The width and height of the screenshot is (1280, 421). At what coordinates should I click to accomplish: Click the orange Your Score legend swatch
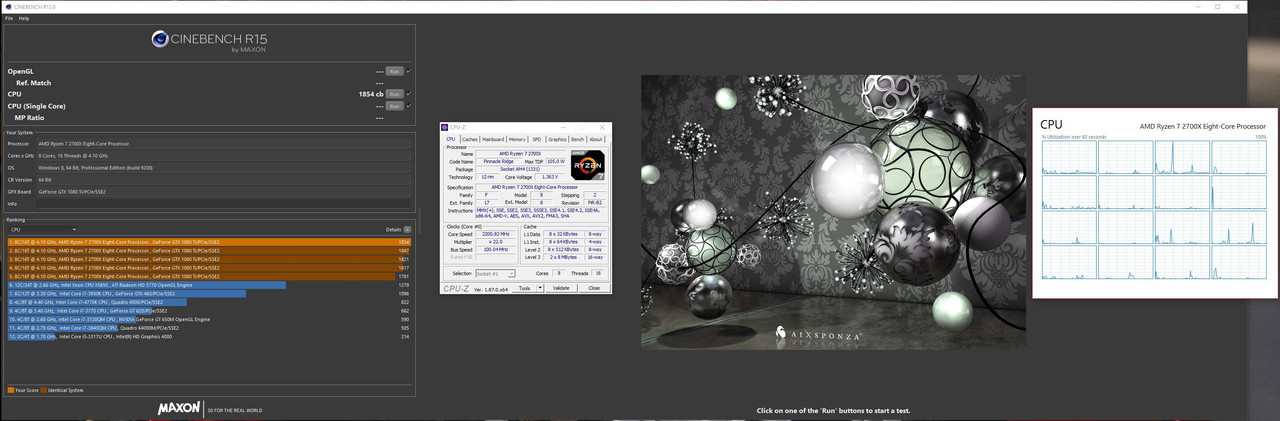[10, 390]
